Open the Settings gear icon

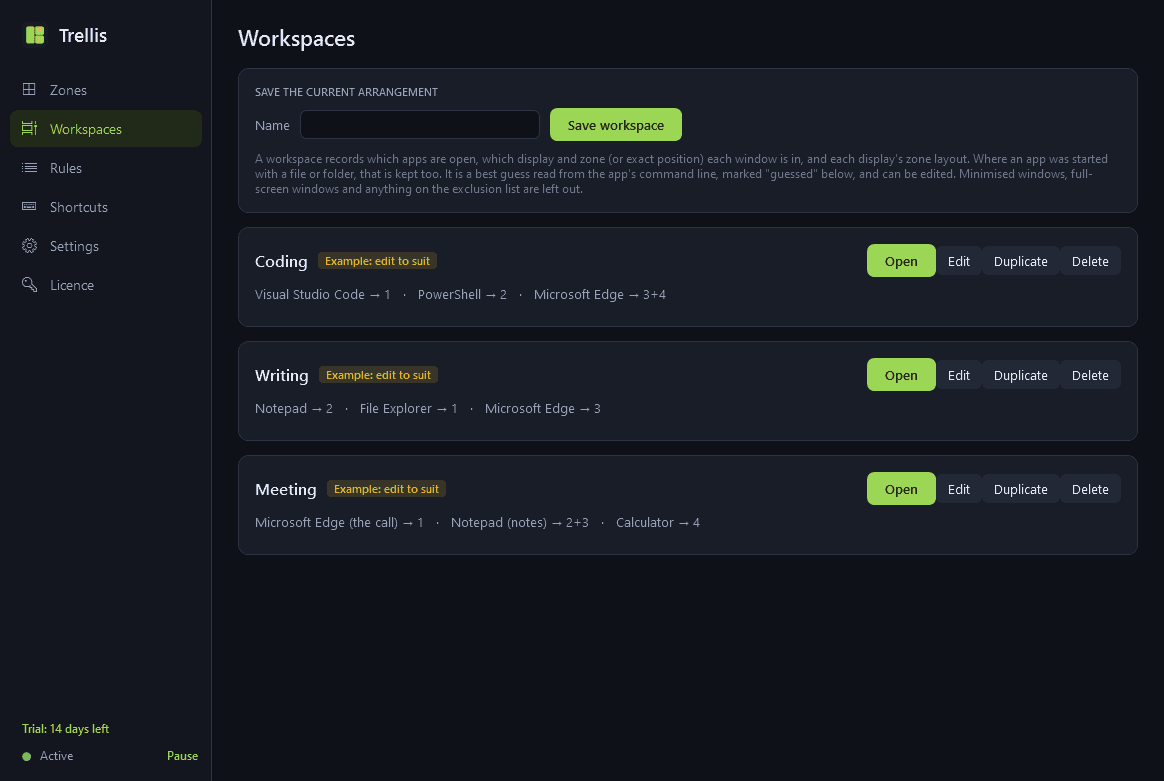(x=29, y=246)
